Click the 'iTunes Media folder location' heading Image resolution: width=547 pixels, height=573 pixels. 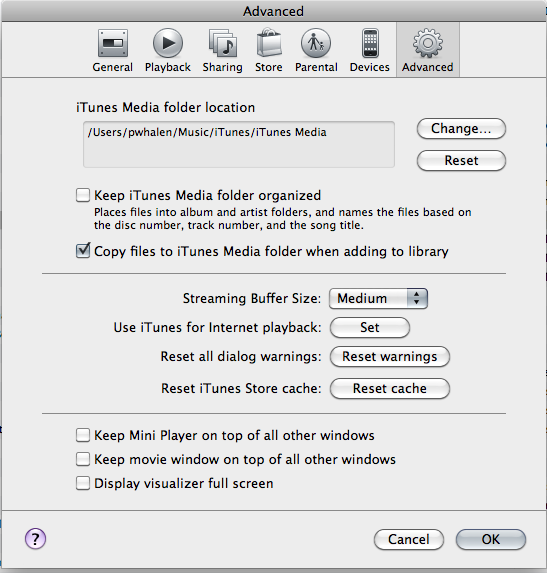[165, 107]
